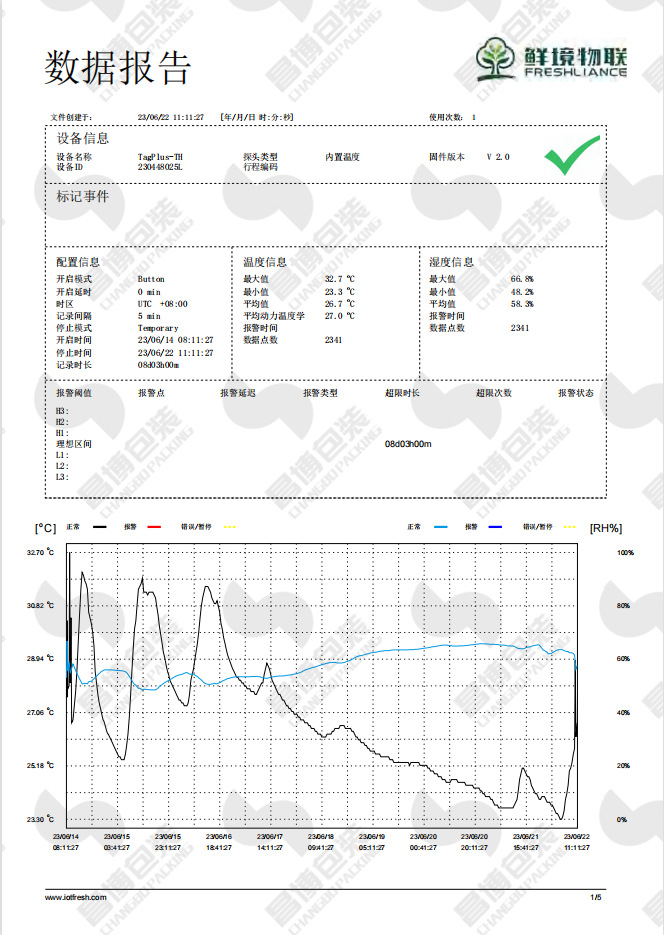Image resolution: width=664 pixels, height=935 pixels.
Task: Click min humidity value 48.2%
Action: coord(522,292)
